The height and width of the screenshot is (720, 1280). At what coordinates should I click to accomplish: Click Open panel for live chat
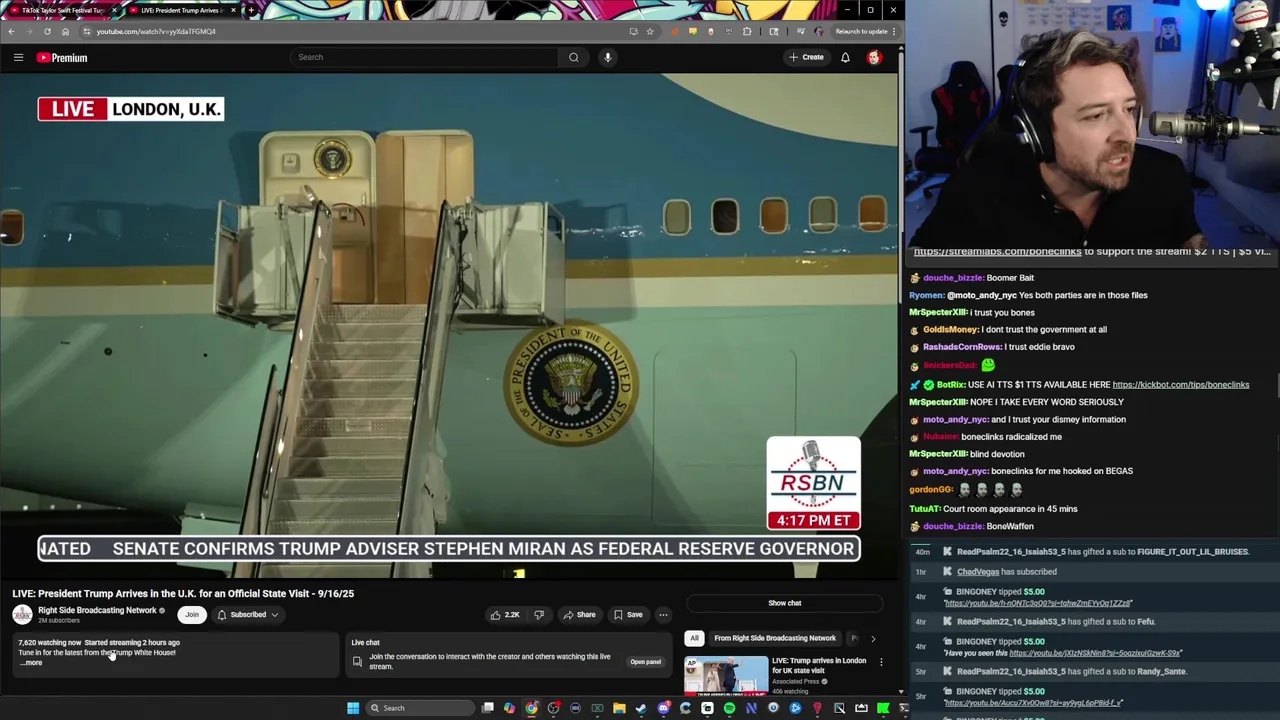pyautogui.click(x=645, y=662)
